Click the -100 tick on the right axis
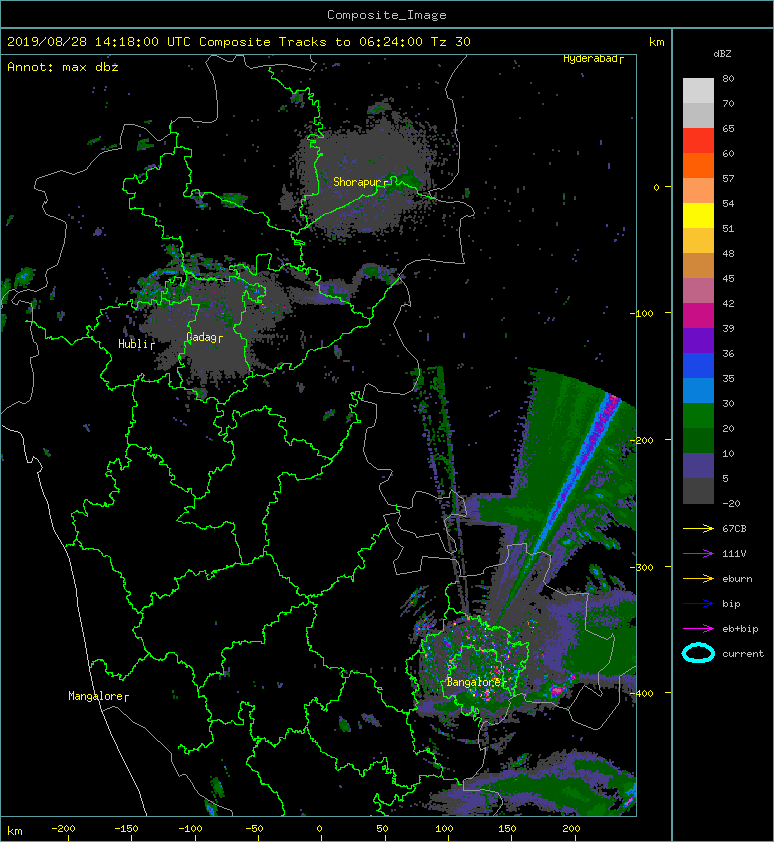The height and width of the screenshot is (842, 774). click(x=642, y=313)
